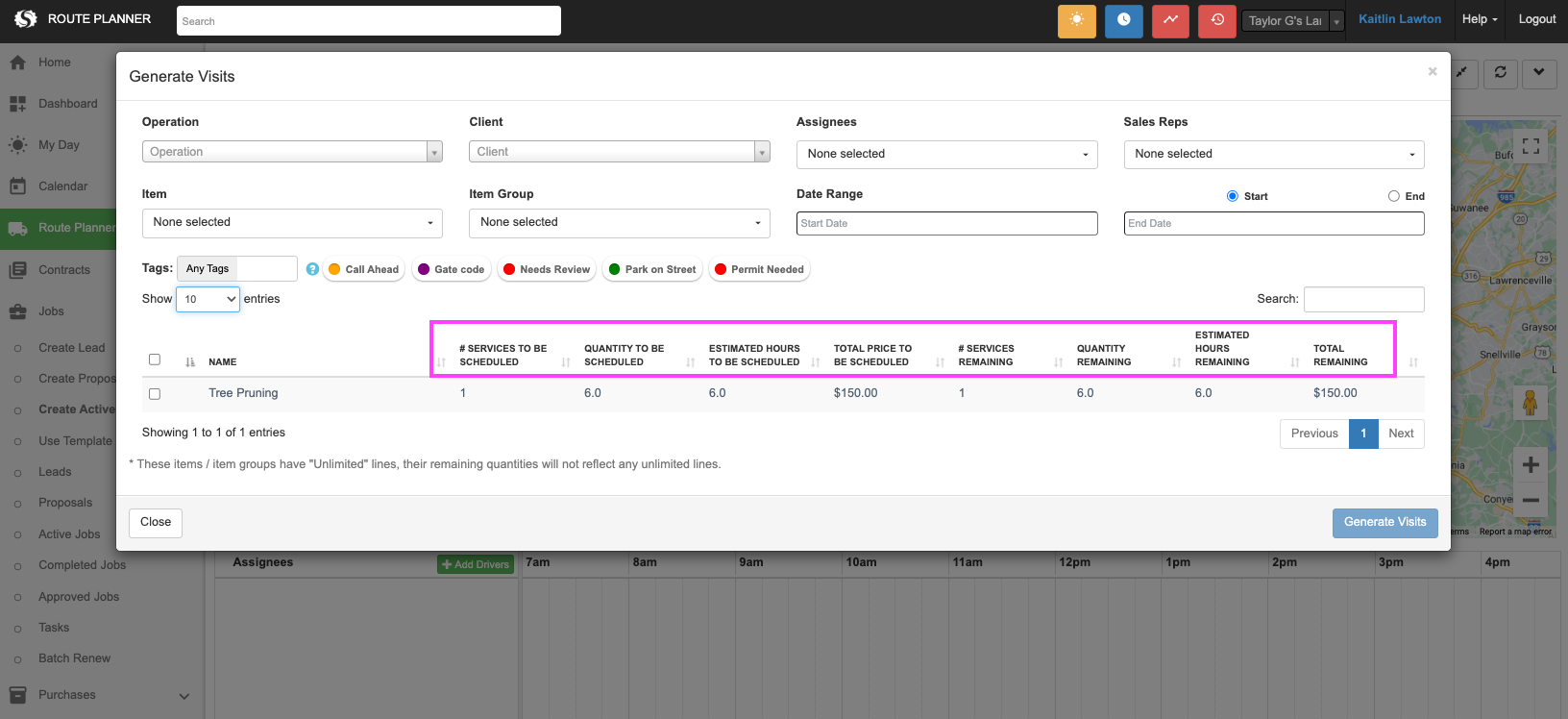Click the red history clock icon

[x=1217, y=20]
